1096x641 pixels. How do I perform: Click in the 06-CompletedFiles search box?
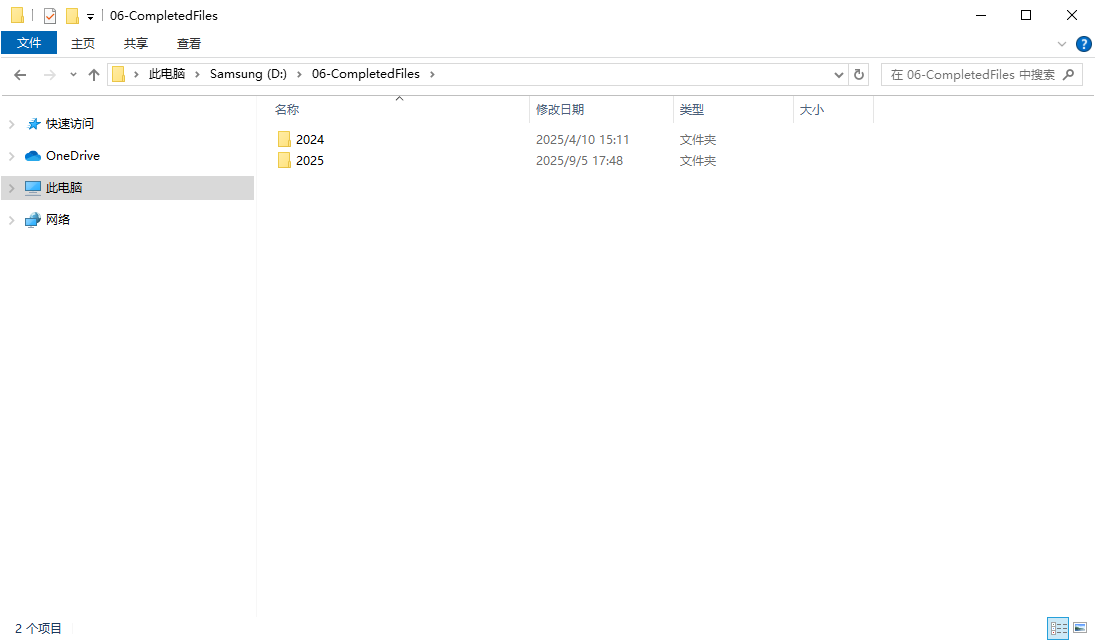(x=970, y=74)
